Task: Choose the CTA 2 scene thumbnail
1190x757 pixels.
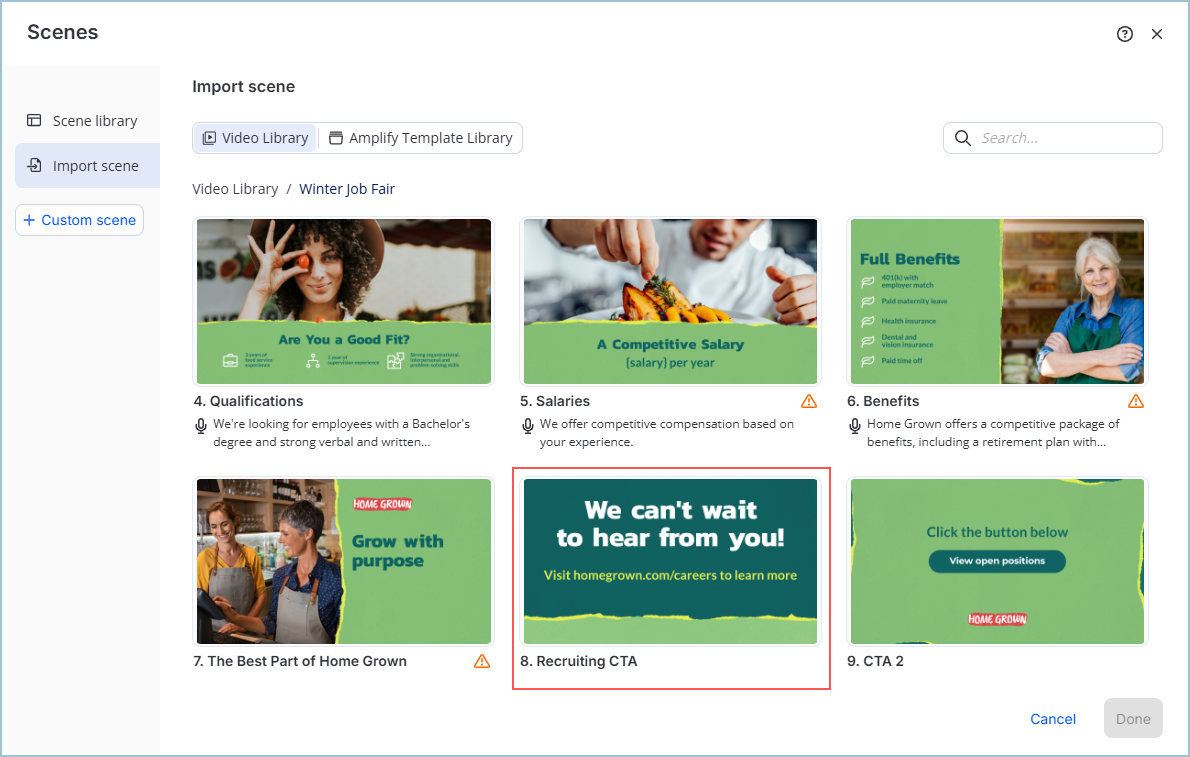Action: 997,561
